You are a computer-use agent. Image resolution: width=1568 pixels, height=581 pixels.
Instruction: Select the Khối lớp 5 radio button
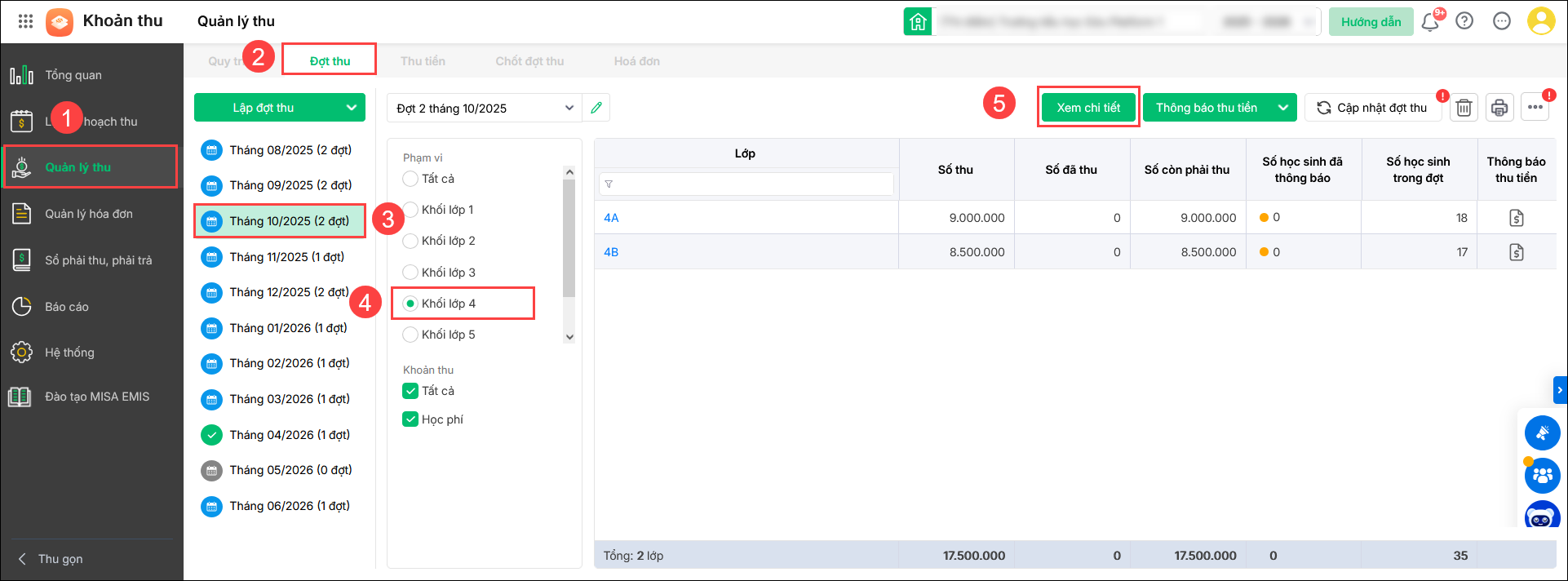click(410, 335)
